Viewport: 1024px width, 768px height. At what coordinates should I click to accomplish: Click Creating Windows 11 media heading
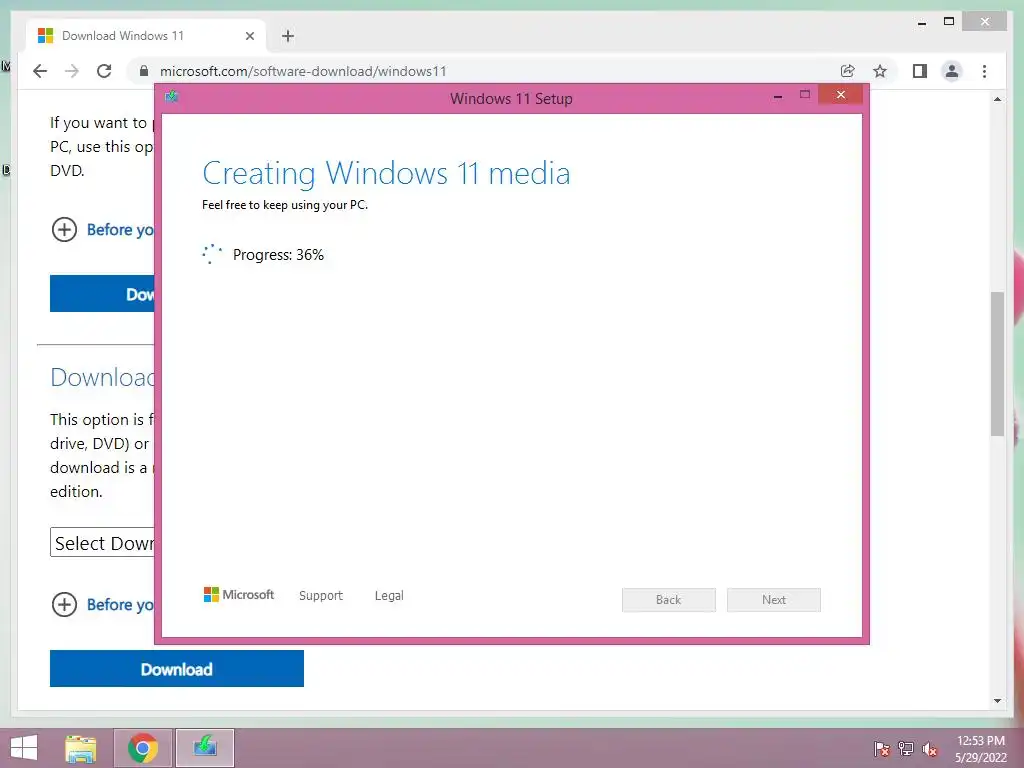[386, 174]
